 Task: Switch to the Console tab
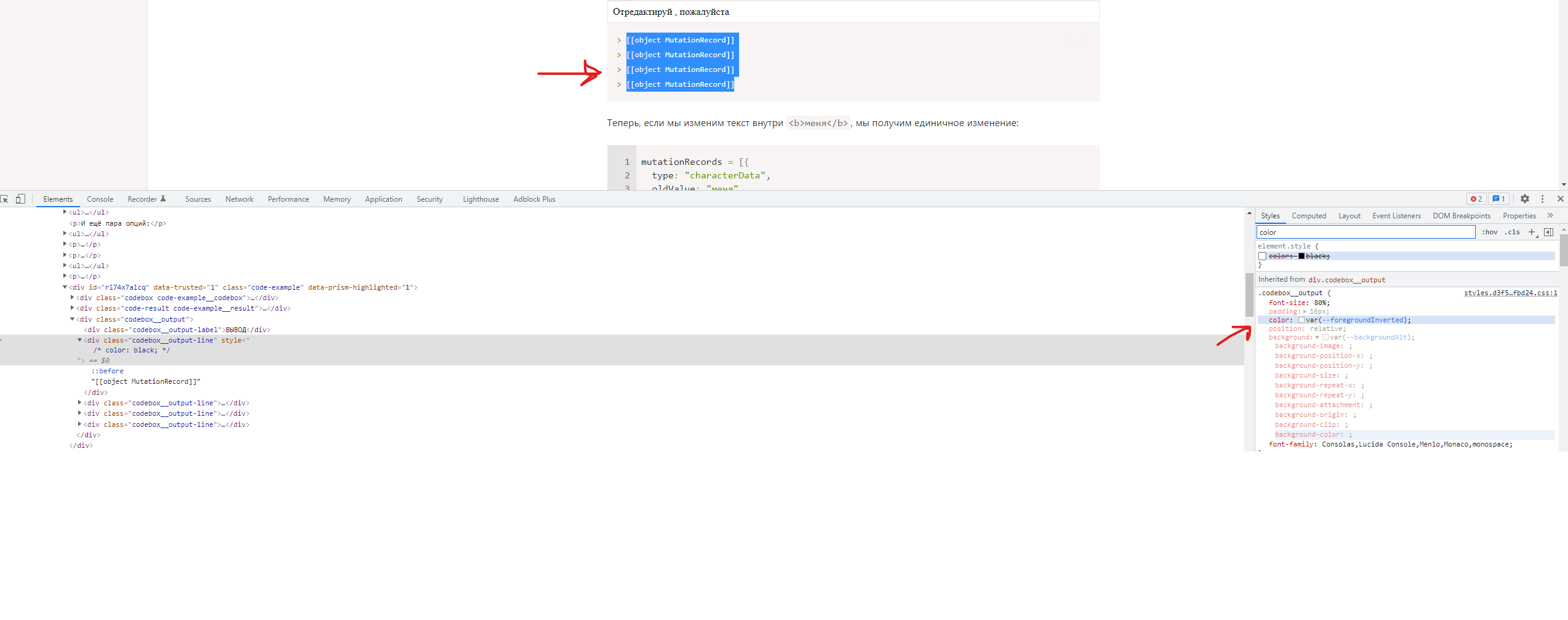click(100, 199)
